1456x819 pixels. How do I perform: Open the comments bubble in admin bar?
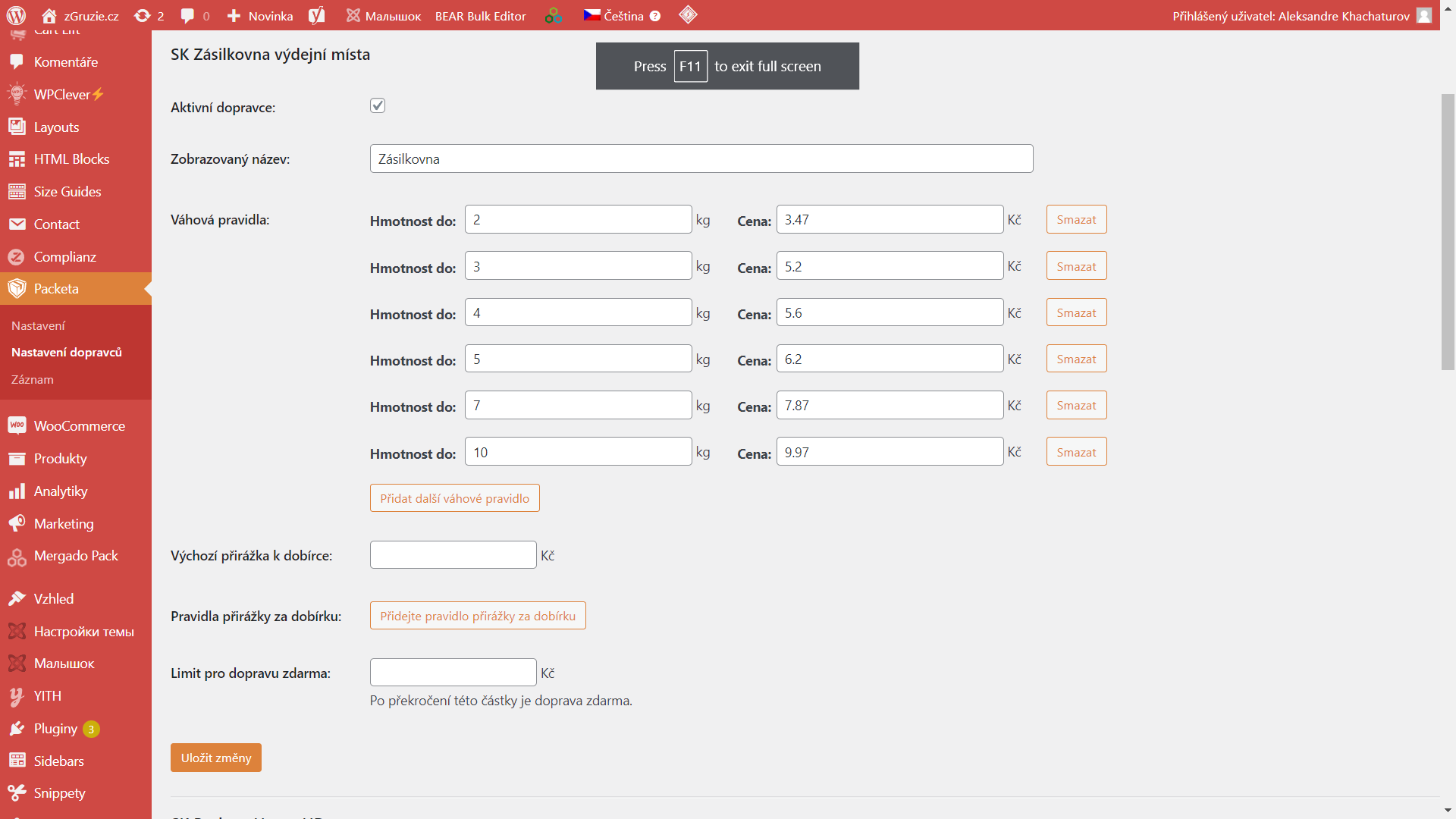tap(187, 16)
